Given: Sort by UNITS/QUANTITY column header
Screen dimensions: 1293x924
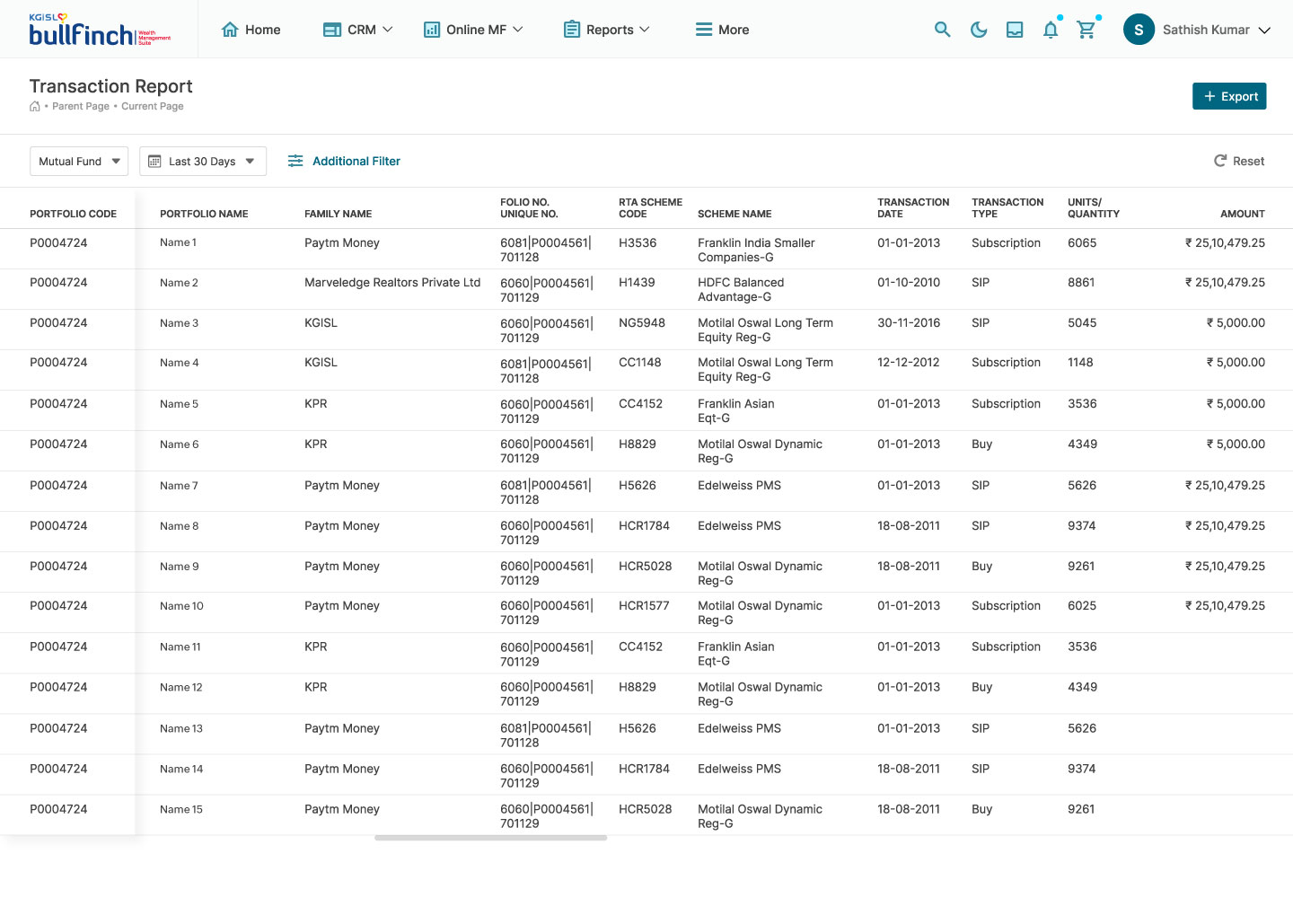Looking at the screenshot, I should 1094,208.
